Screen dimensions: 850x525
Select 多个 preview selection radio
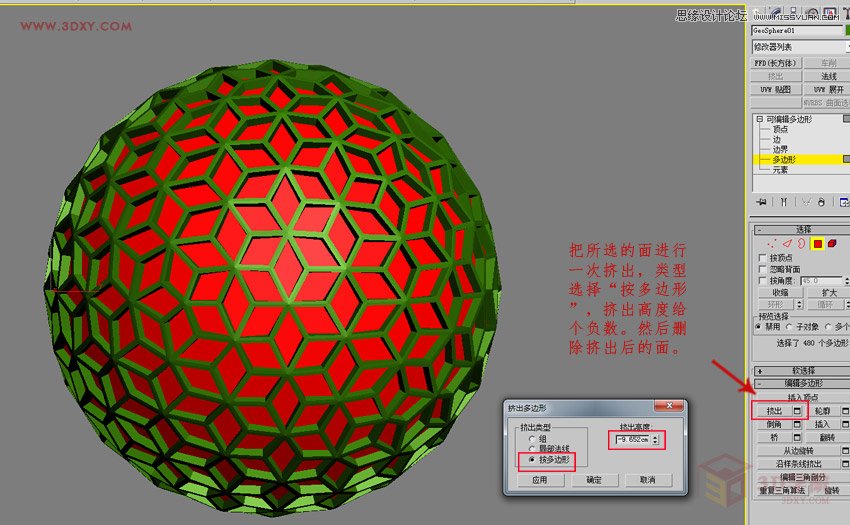[828, 327]
